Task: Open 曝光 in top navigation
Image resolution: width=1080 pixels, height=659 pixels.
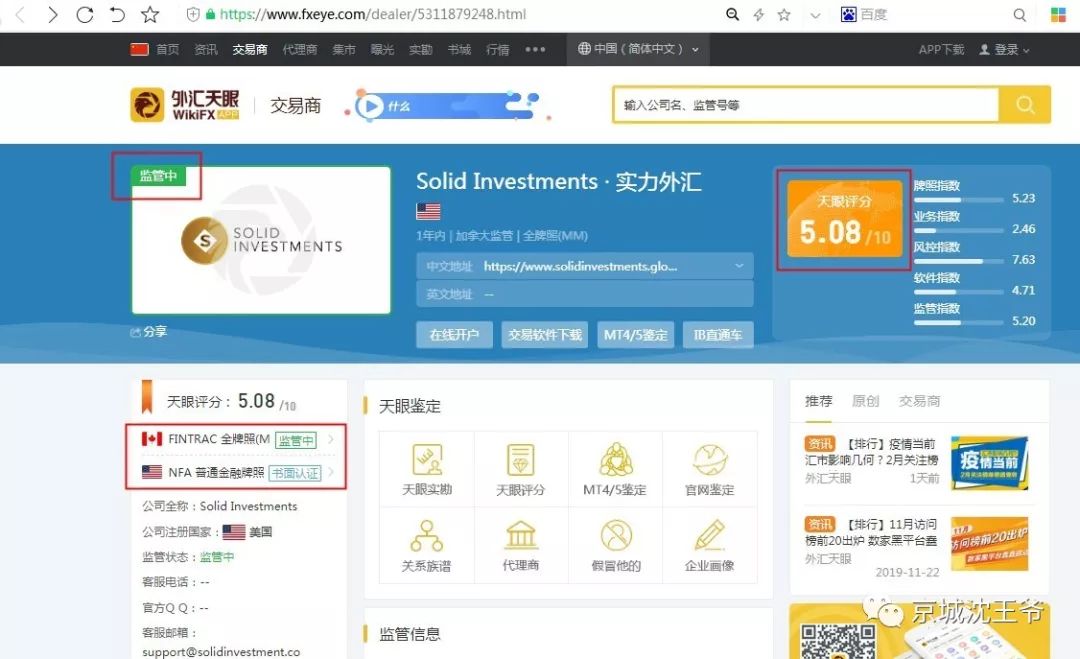Action: [x=382, y=49]
